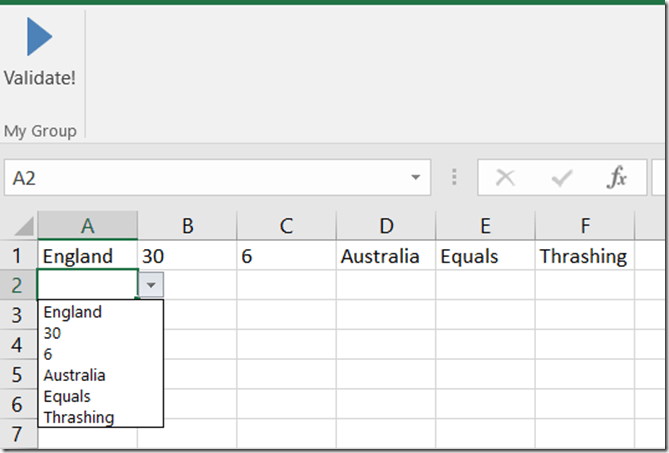Screen dimensions: 669x453
Task: Expand the Name Box dropdown arrow
Action: (x=415, y=179)
